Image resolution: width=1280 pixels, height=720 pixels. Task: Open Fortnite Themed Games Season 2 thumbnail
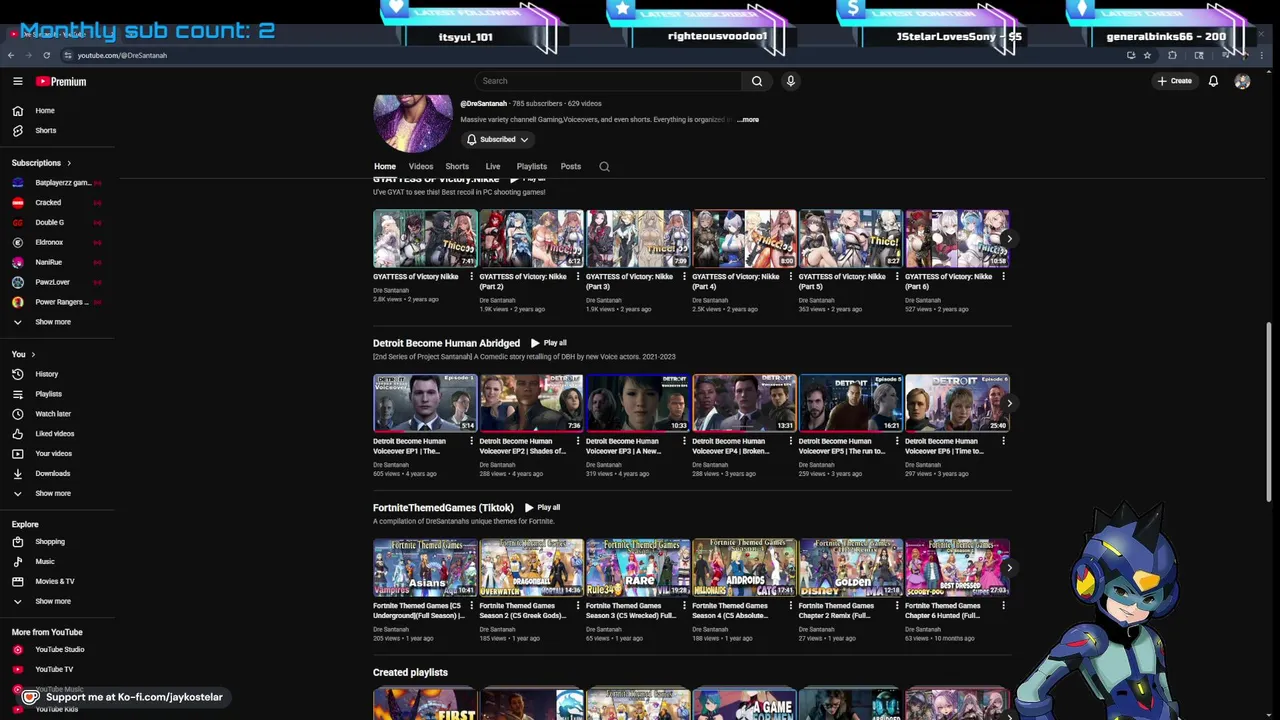[x=531, y=568]
